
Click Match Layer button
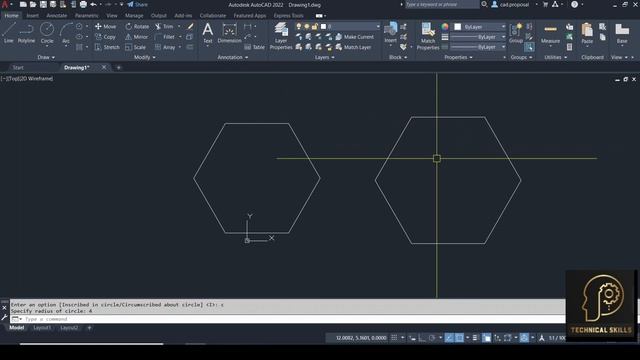(353, 47)
